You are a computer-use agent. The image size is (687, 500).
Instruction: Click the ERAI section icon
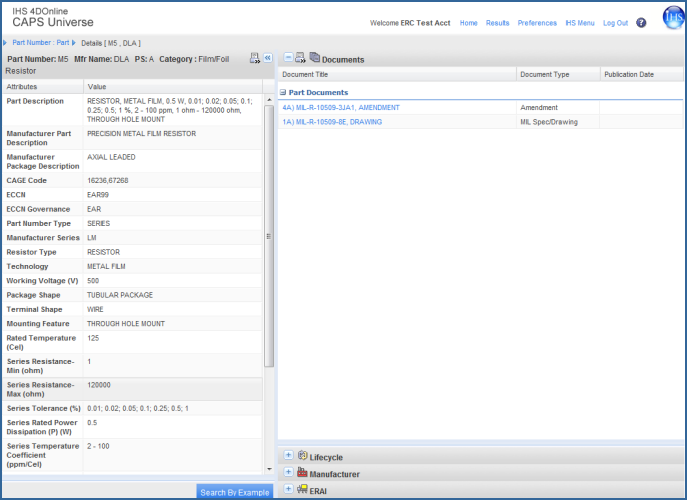(302, 489)
